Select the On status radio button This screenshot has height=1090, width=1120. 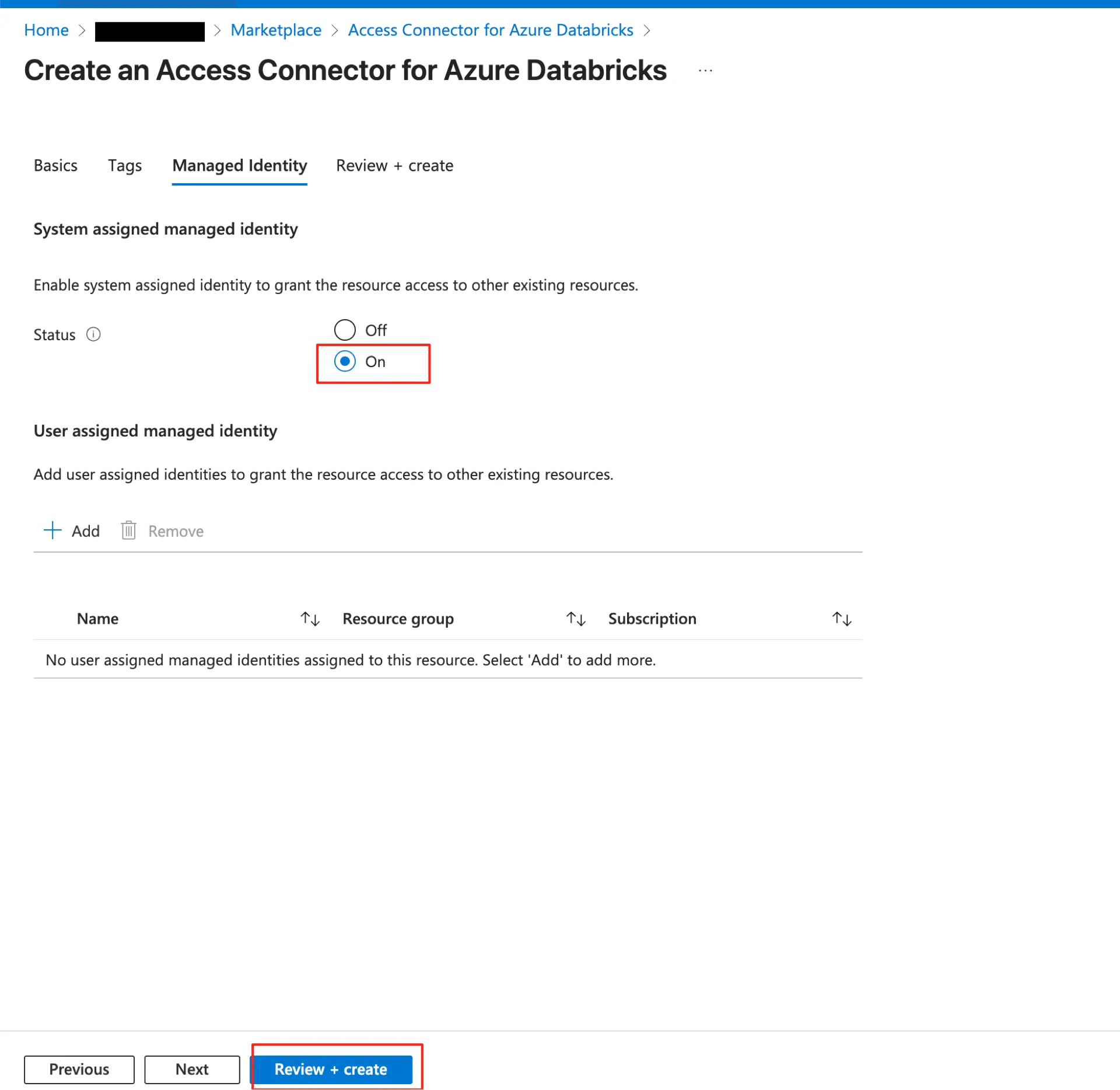[x=345, y=361]
